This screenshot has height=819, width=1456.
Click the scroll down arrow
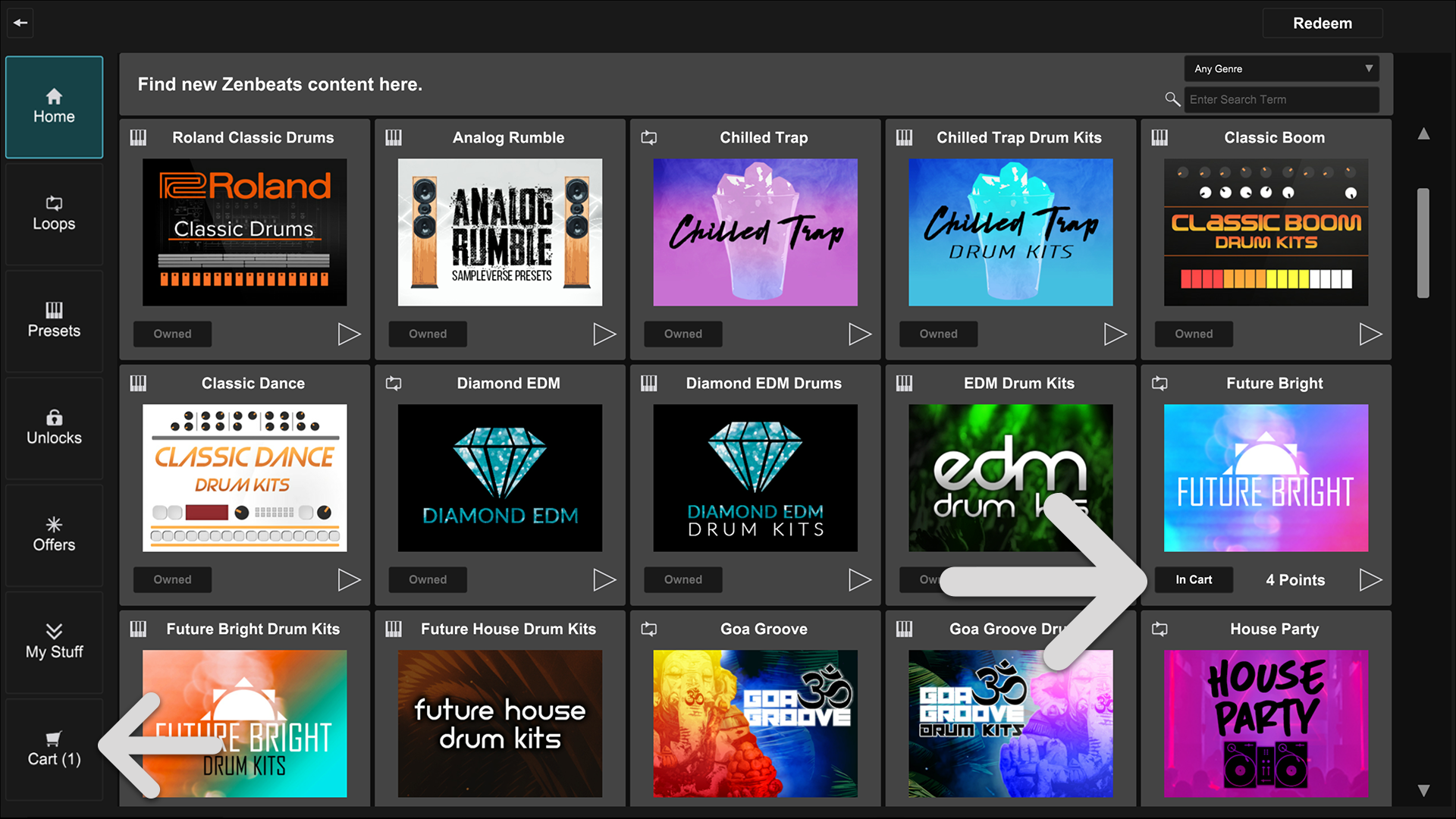[x=1424, y=790]
